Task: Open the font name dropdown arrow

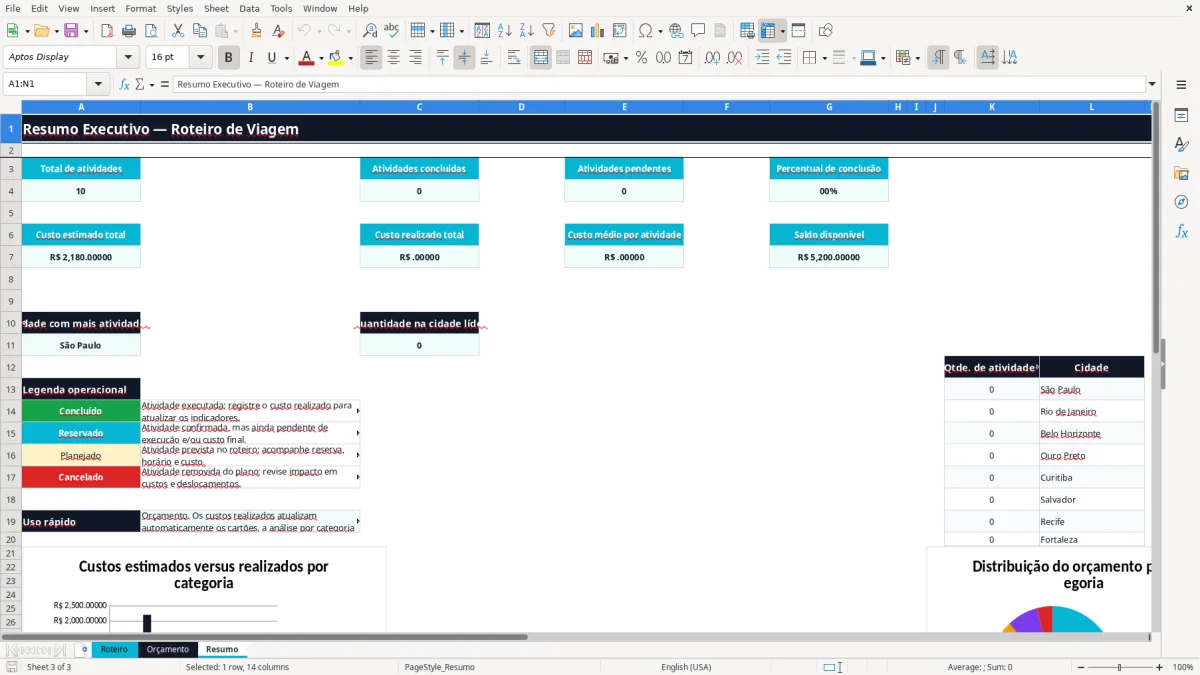Action: (x=127, y=57)
